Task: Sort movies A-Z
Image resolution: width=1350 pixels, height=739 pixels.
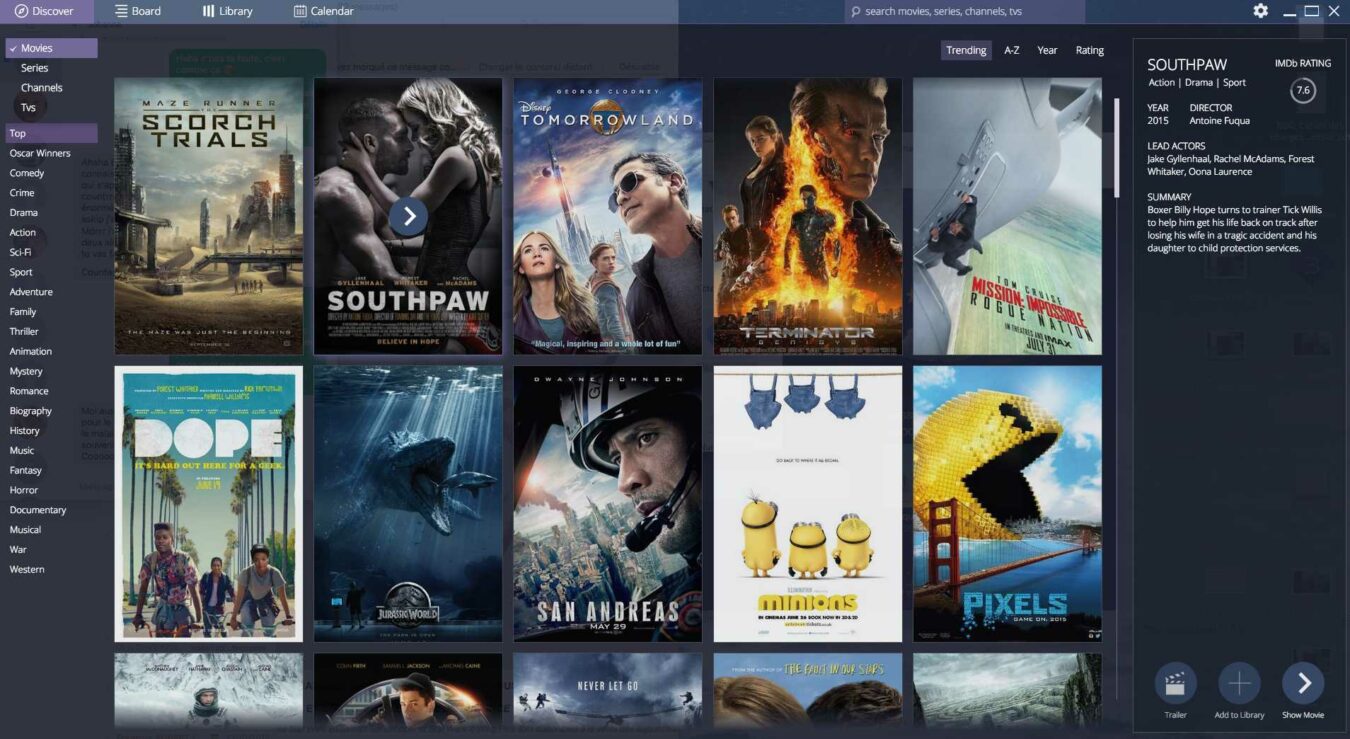Action: pos(1012,50)
